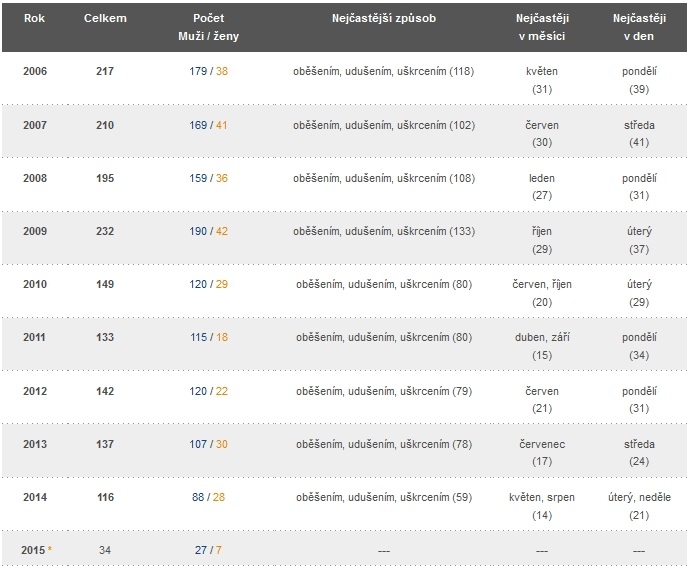Image resolution: width=691 pixels, height=586 pixels.
Task: Click the "Rok" column header
Action: [35, 19]
